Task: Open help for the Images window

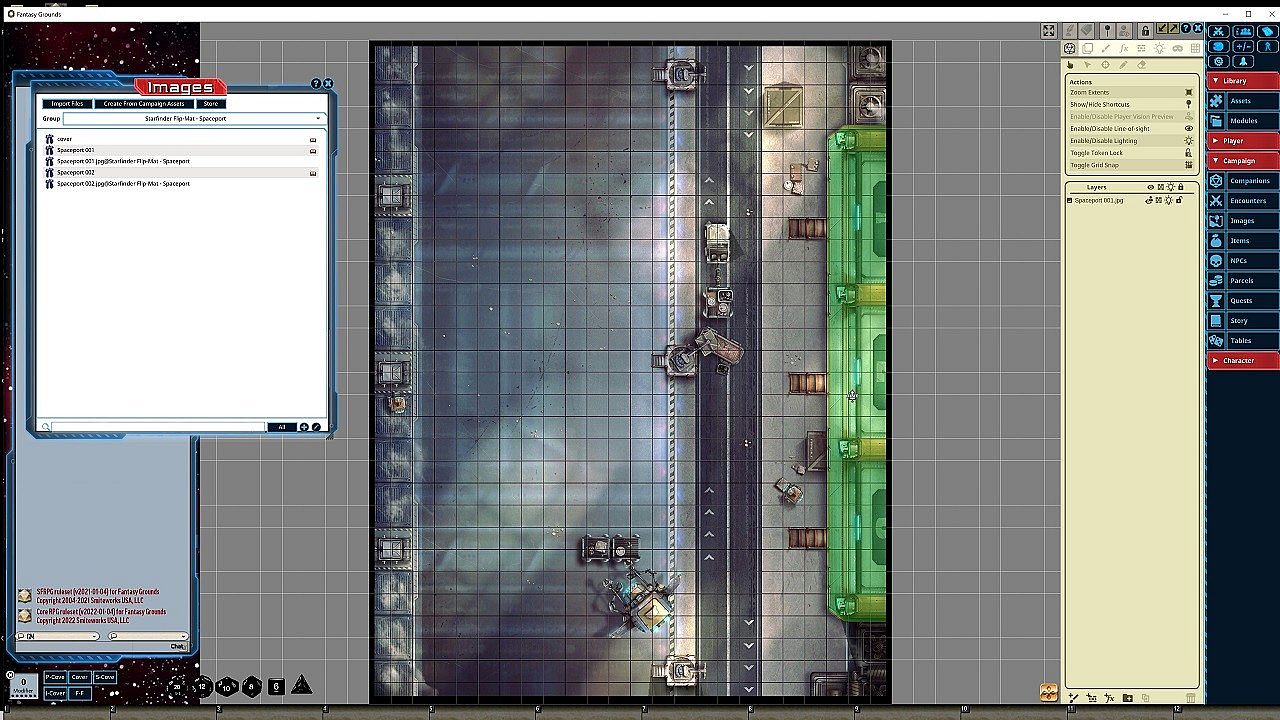Action: point(316,84)
